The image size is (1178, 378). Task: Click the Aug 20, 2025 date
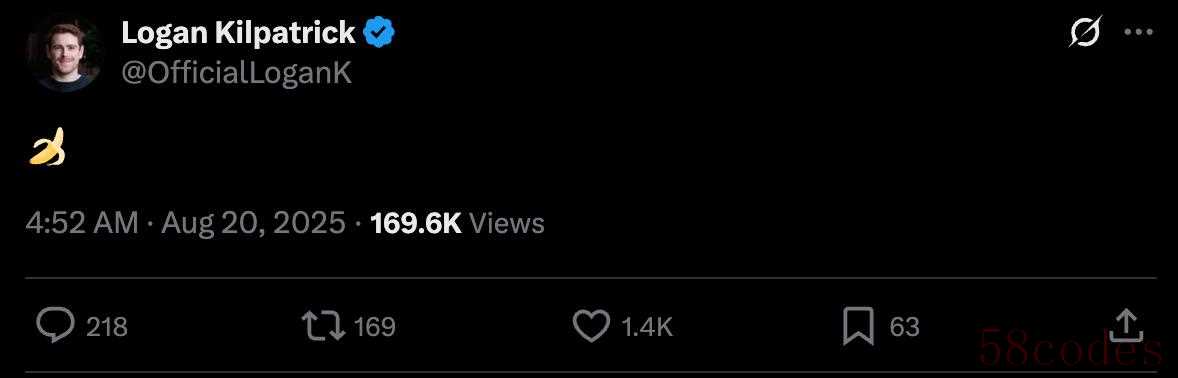tap(253, 223)
